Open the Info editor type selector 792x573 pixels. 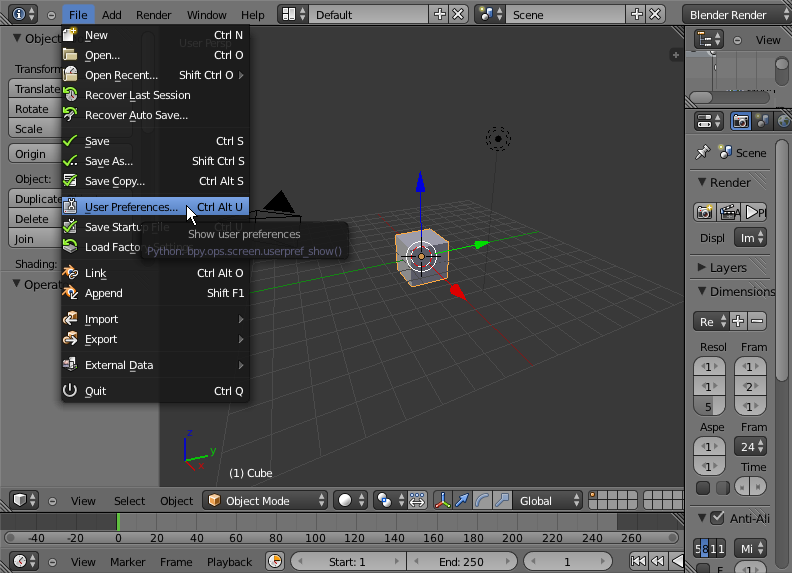[23, 14]
